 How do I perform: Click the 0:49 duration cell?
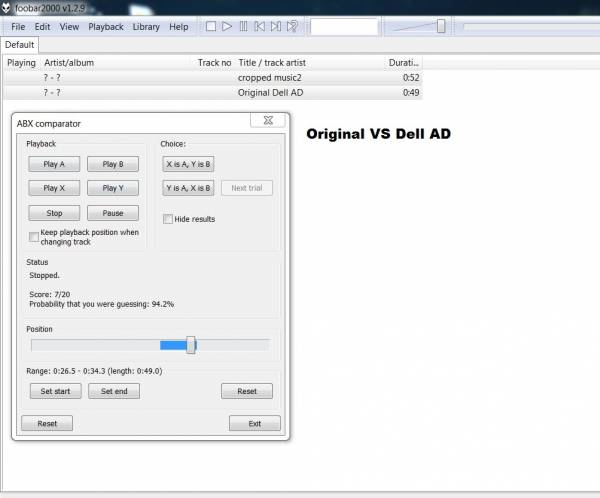pos(411,93)
